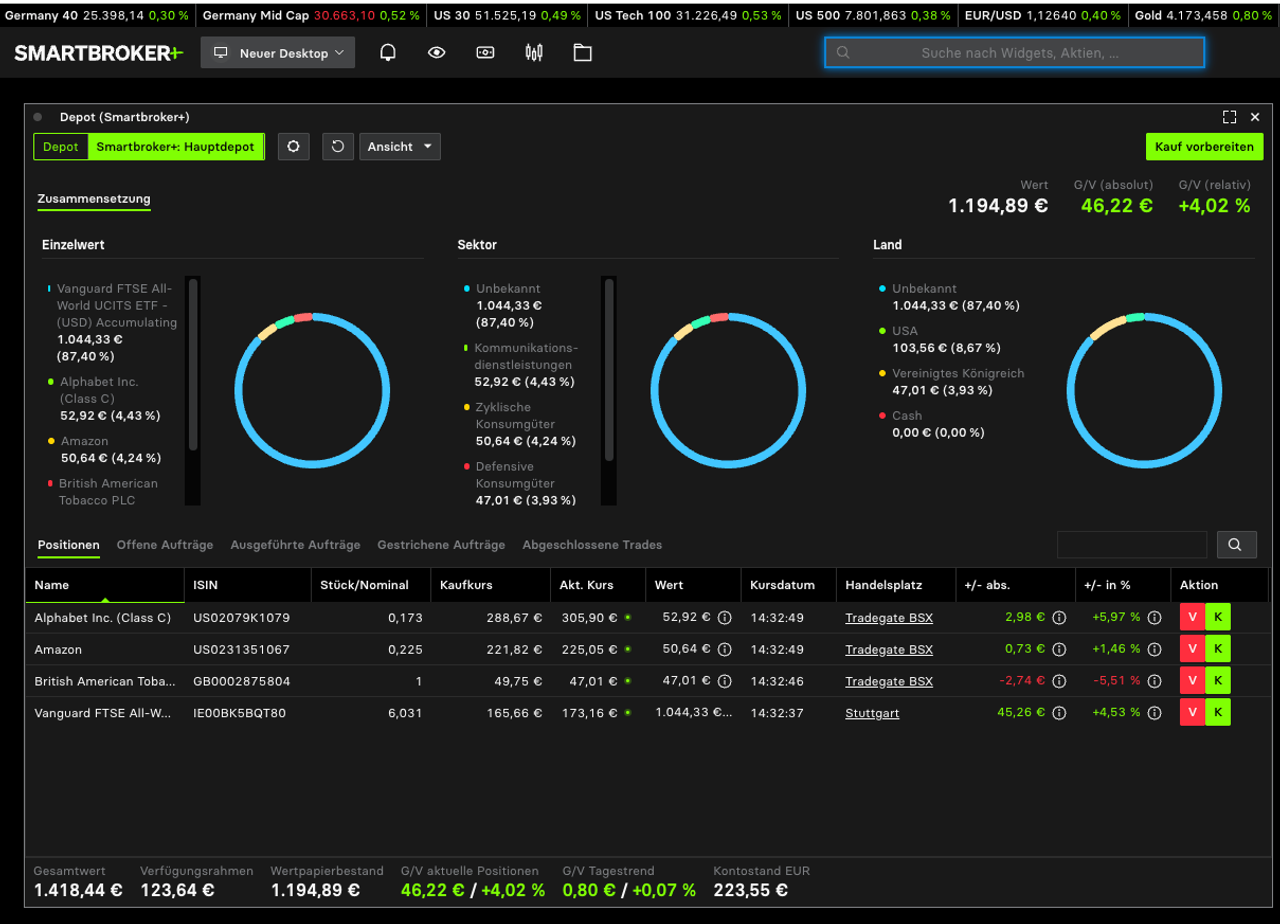Expand the Ansicht dropdown menu

tap(400, 147)
